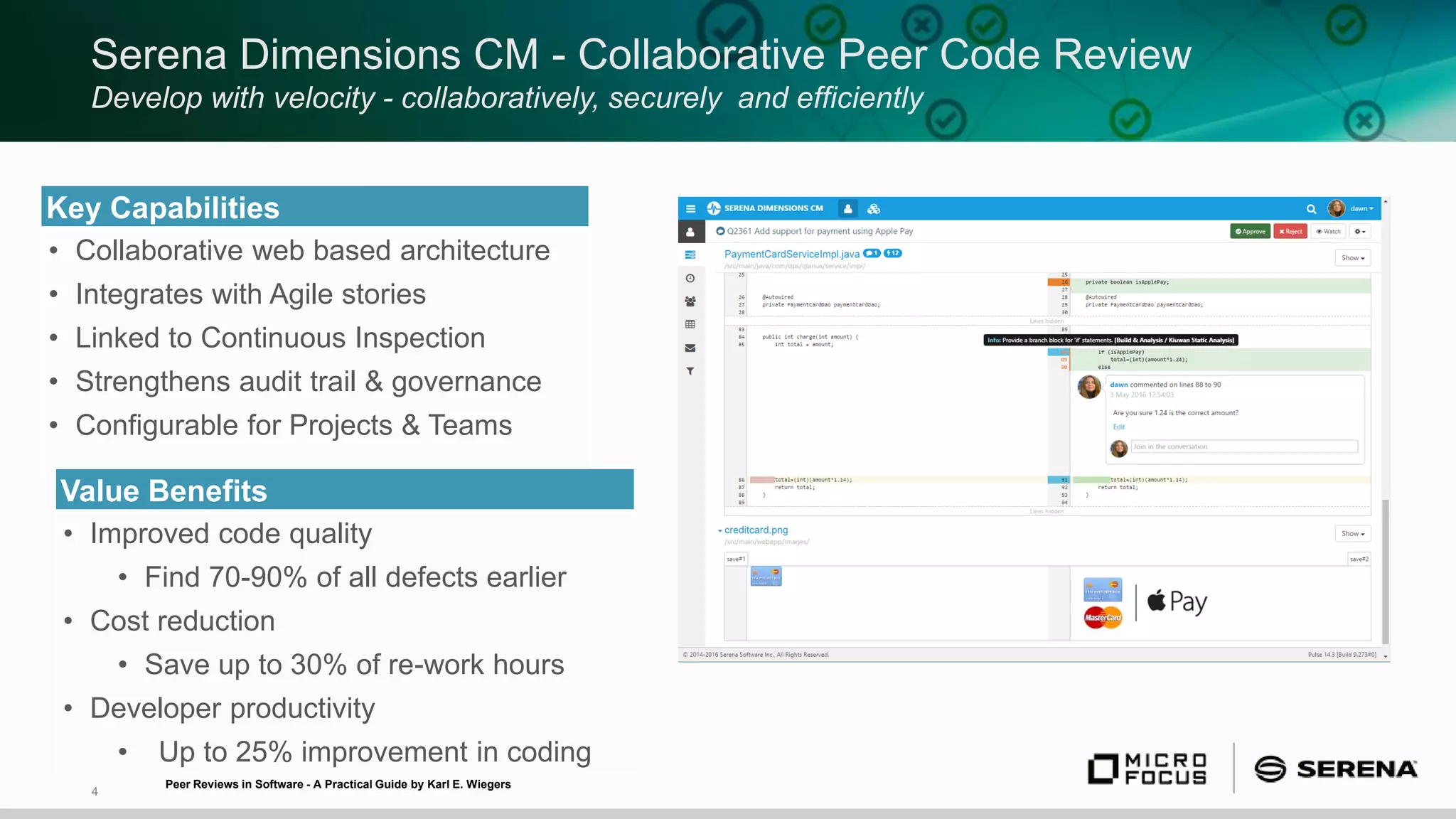Click the save#1 label tab
The height and width of the screenshot is (819, 1456).
pos(736,559)
